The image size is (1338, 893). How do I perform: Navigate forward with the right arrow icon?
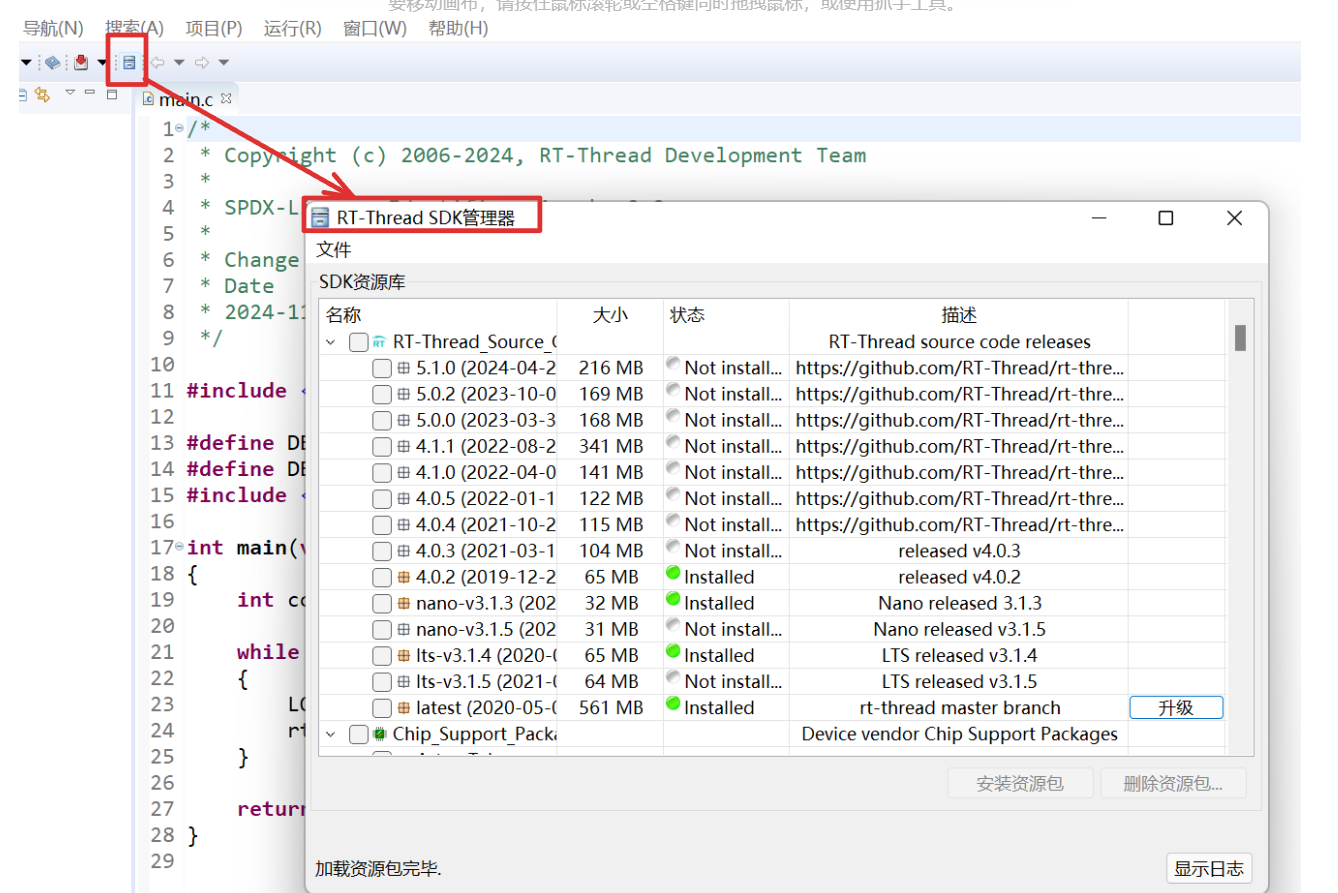pyautogui.click(x=201, y=62)
